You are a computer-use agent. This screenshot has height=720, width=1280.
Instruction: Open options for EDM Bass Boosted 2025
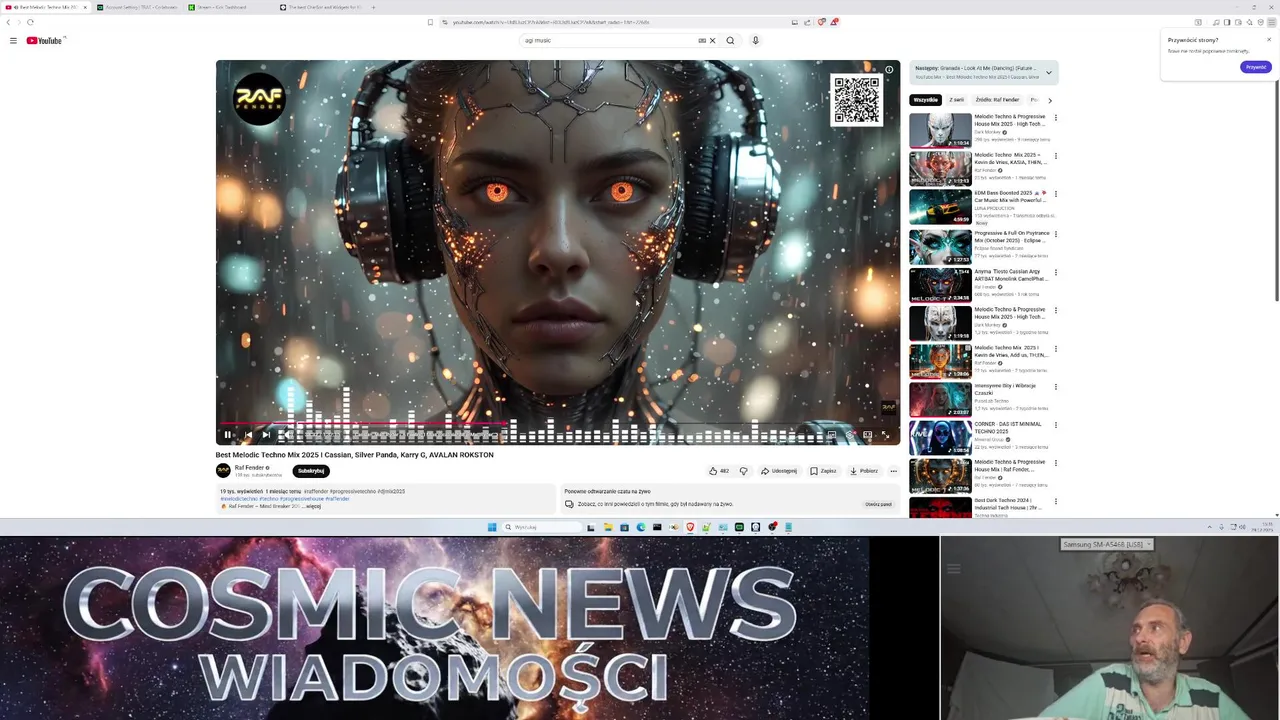(1055, 194)
